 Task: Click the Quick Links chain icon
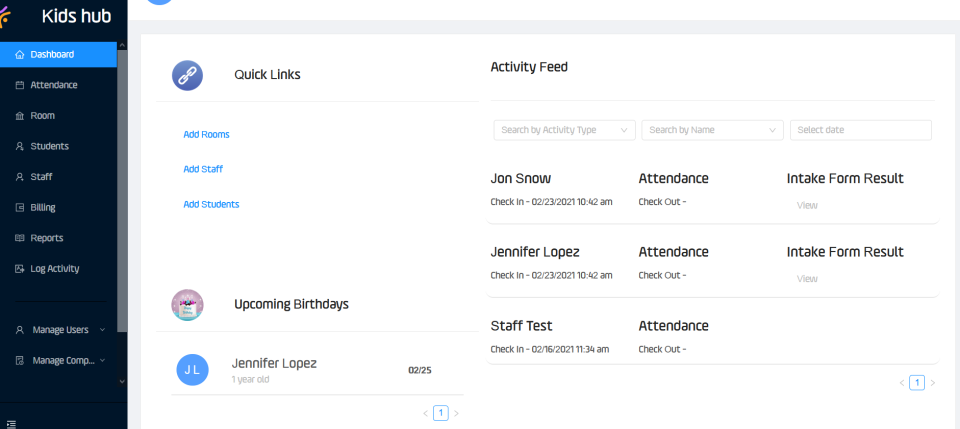187,75
